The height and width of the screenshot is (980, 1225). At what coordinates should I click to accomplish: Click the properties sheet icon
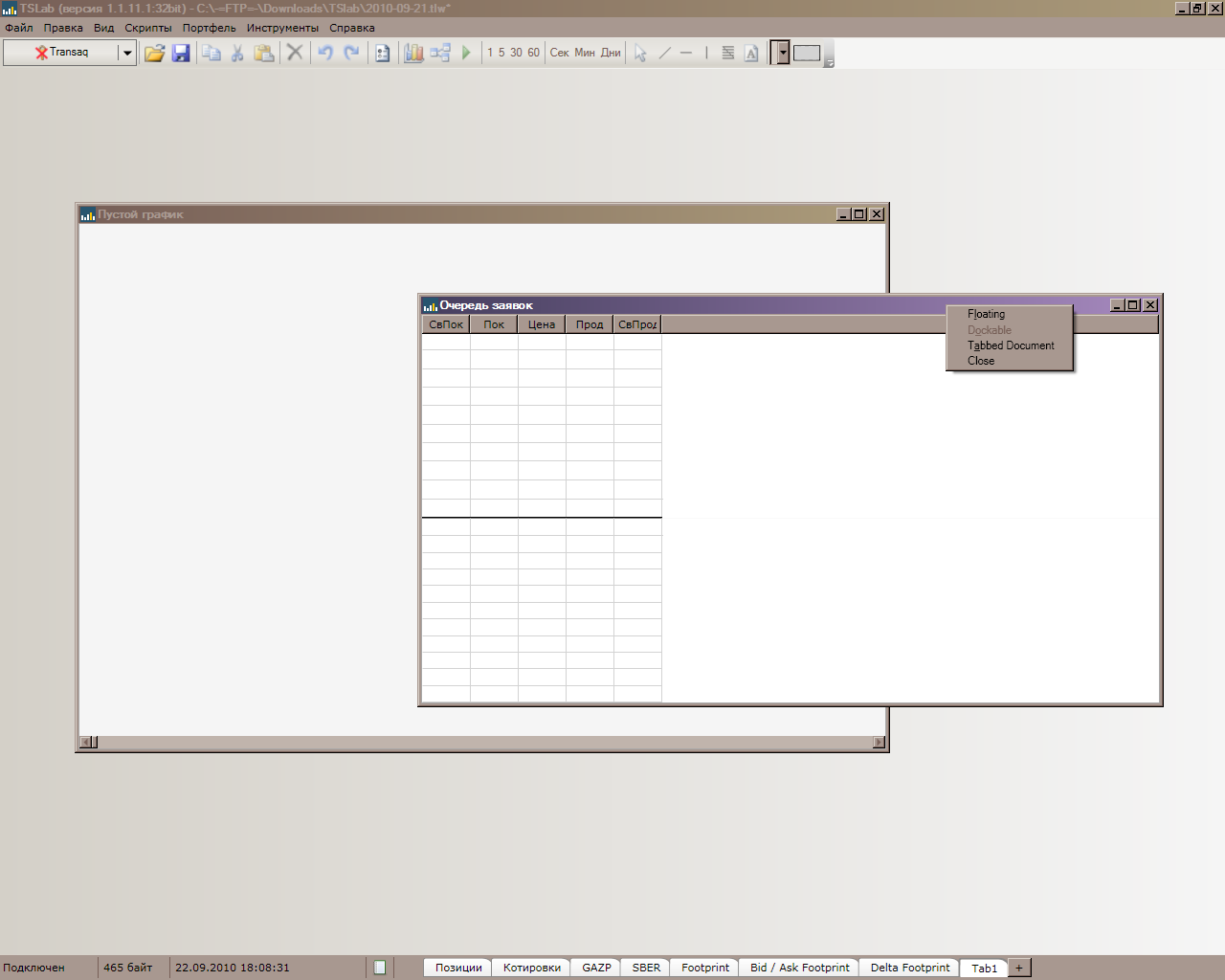click(x=382, y=53)
